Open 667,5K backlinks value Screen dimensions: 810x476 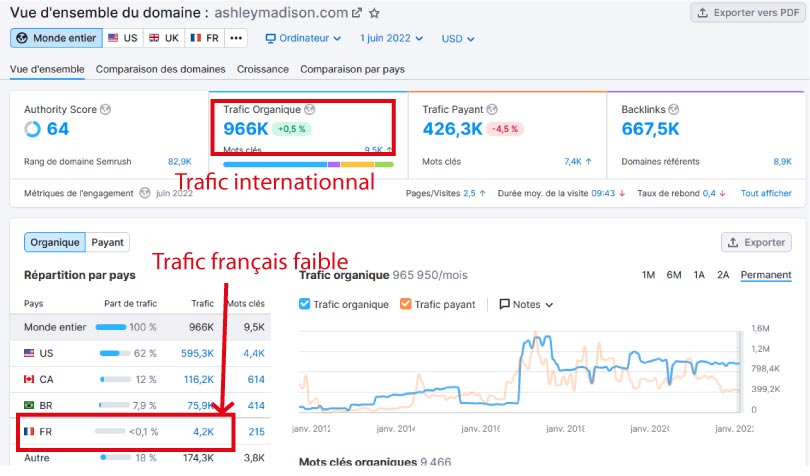650,129
